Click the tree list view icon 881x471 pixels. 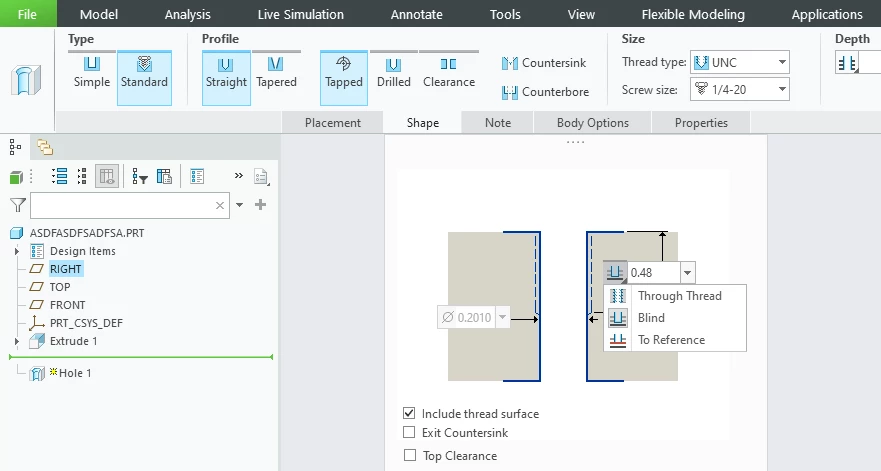coord(60,176)
